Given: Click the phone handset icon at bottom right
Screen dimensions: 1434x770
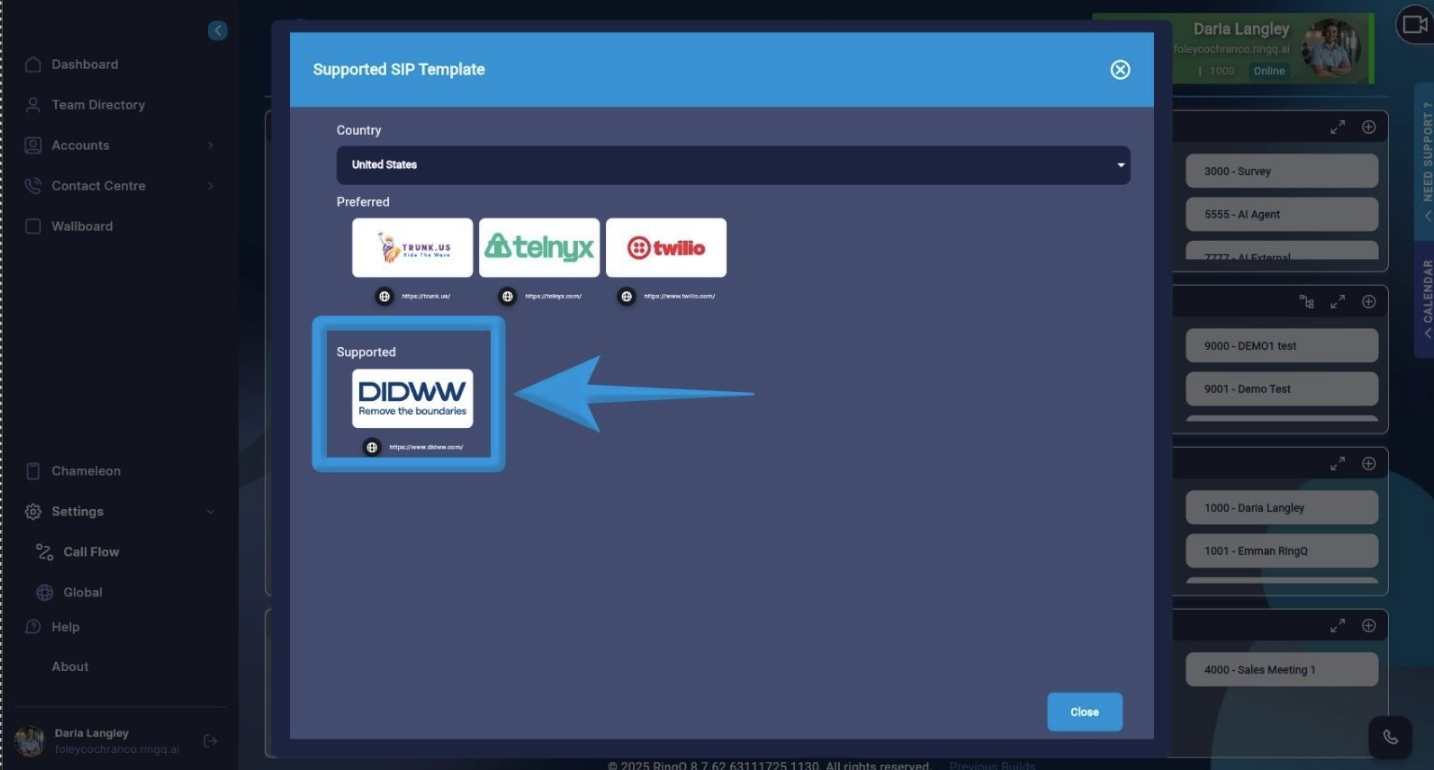Looking at the screenshot, I should (1391, 736).
